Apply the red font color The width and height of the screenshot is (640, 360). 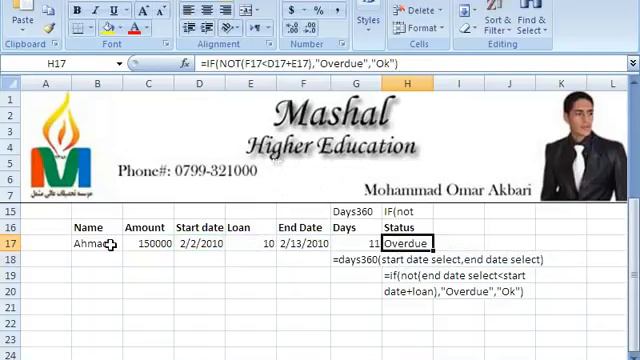(x=134, y=28)
